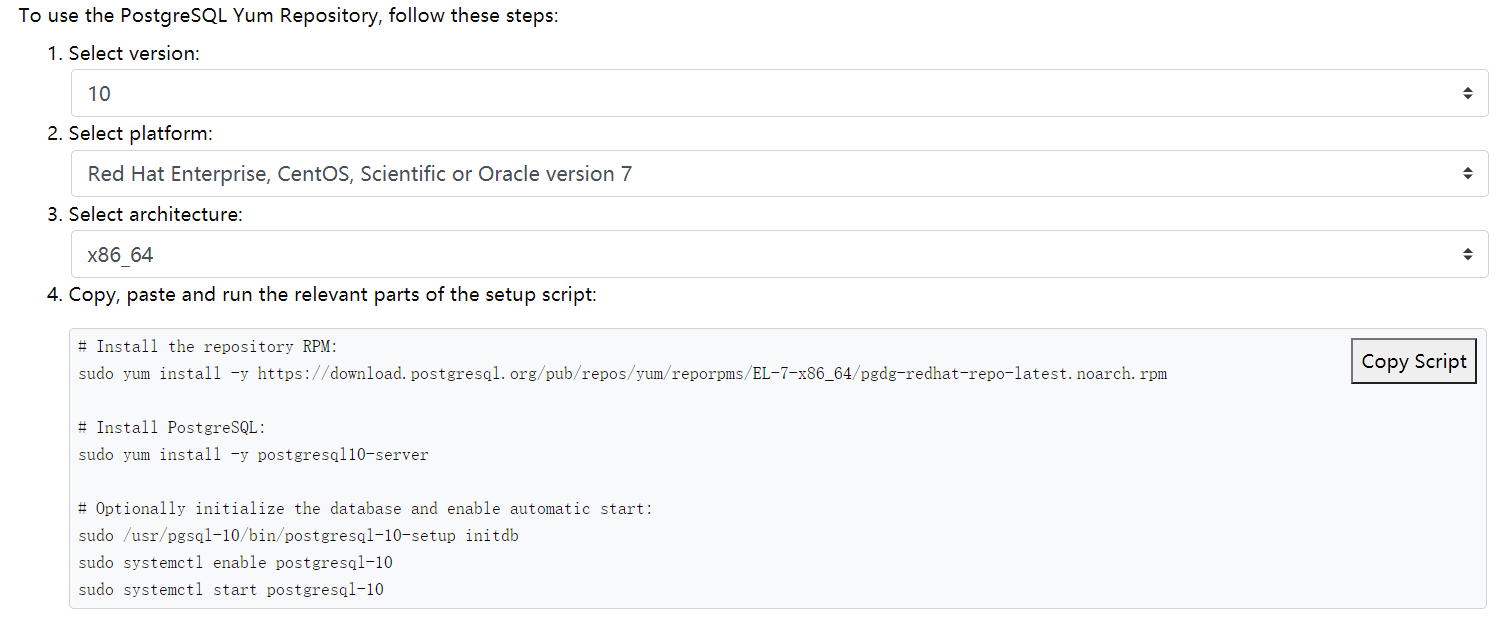Image resolution: width=1507 pixels, height=627 pixels.
Task: Click the '# Install the repository RPM:' comment
Action: (x=209, y=347)
